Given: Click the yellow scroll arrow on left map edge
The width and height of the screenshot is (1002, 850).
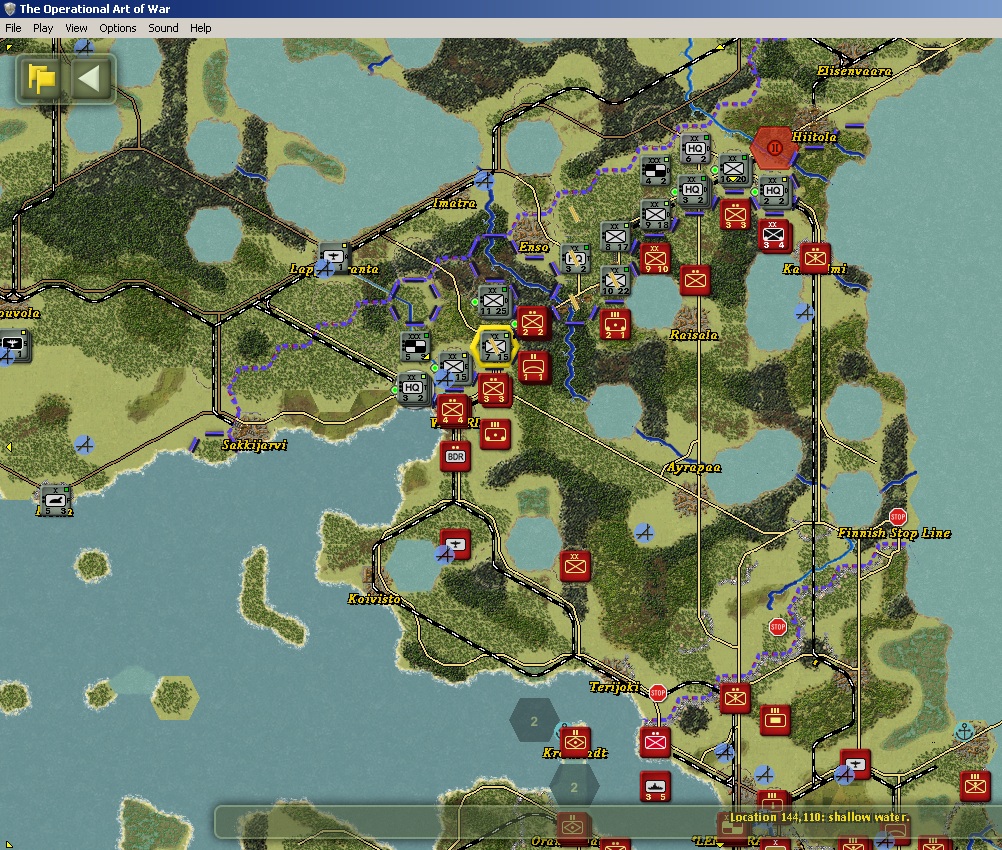Looking at the screenshot, I should point(8,447).
